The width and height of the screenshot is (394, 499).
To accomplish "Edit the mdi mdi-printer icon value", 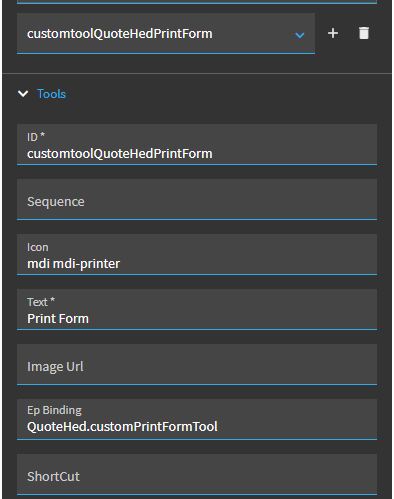I will click(x=197, y=254).
